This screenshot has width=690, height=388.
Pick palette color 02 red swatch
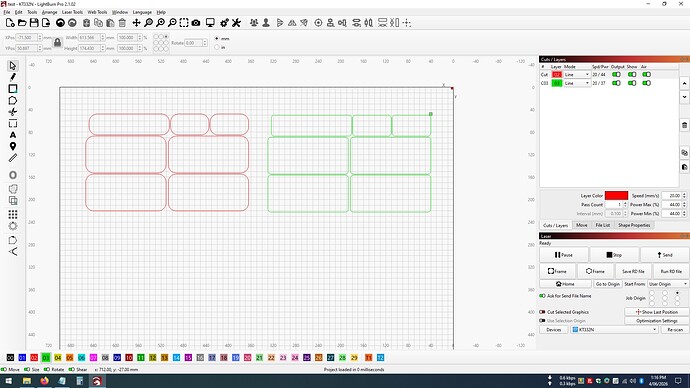click(34, 358)
